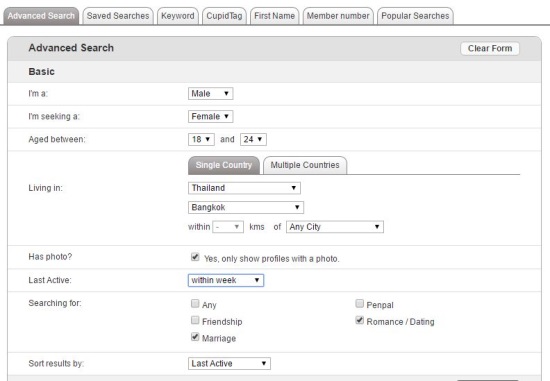The height and width of the screenshot is (381, 550).
Task: Change the maximum age 24 dropdown
Action: coord(253,139)
